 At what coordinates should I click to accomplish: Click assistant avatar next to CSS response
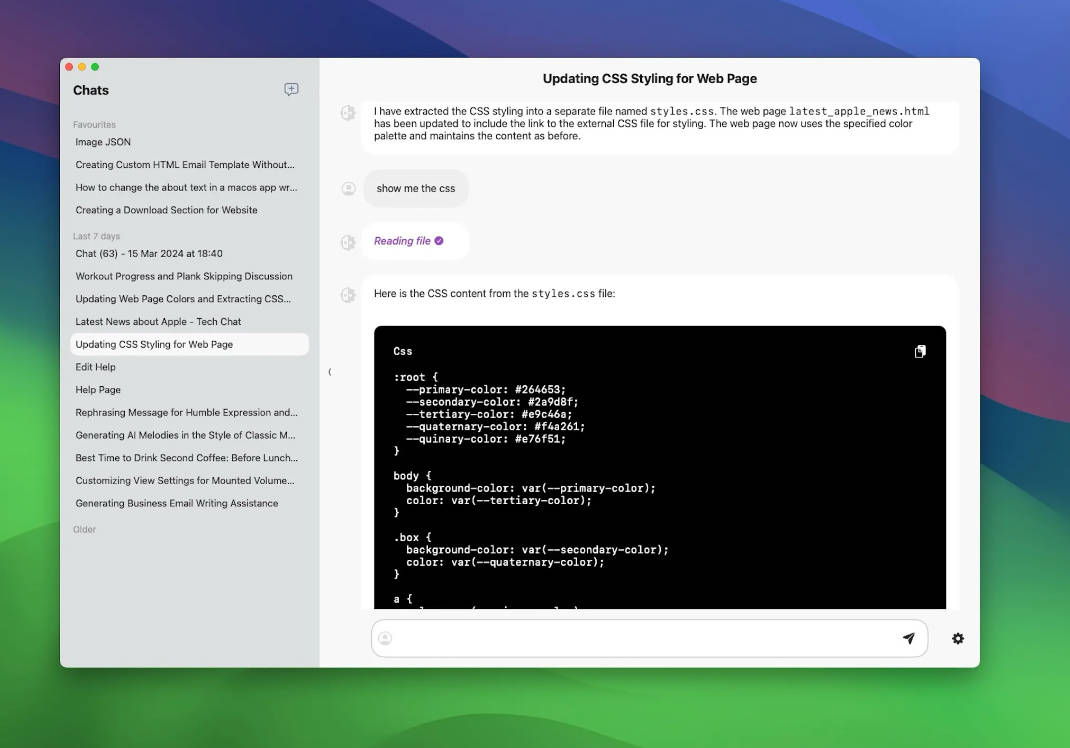point(348,294)
